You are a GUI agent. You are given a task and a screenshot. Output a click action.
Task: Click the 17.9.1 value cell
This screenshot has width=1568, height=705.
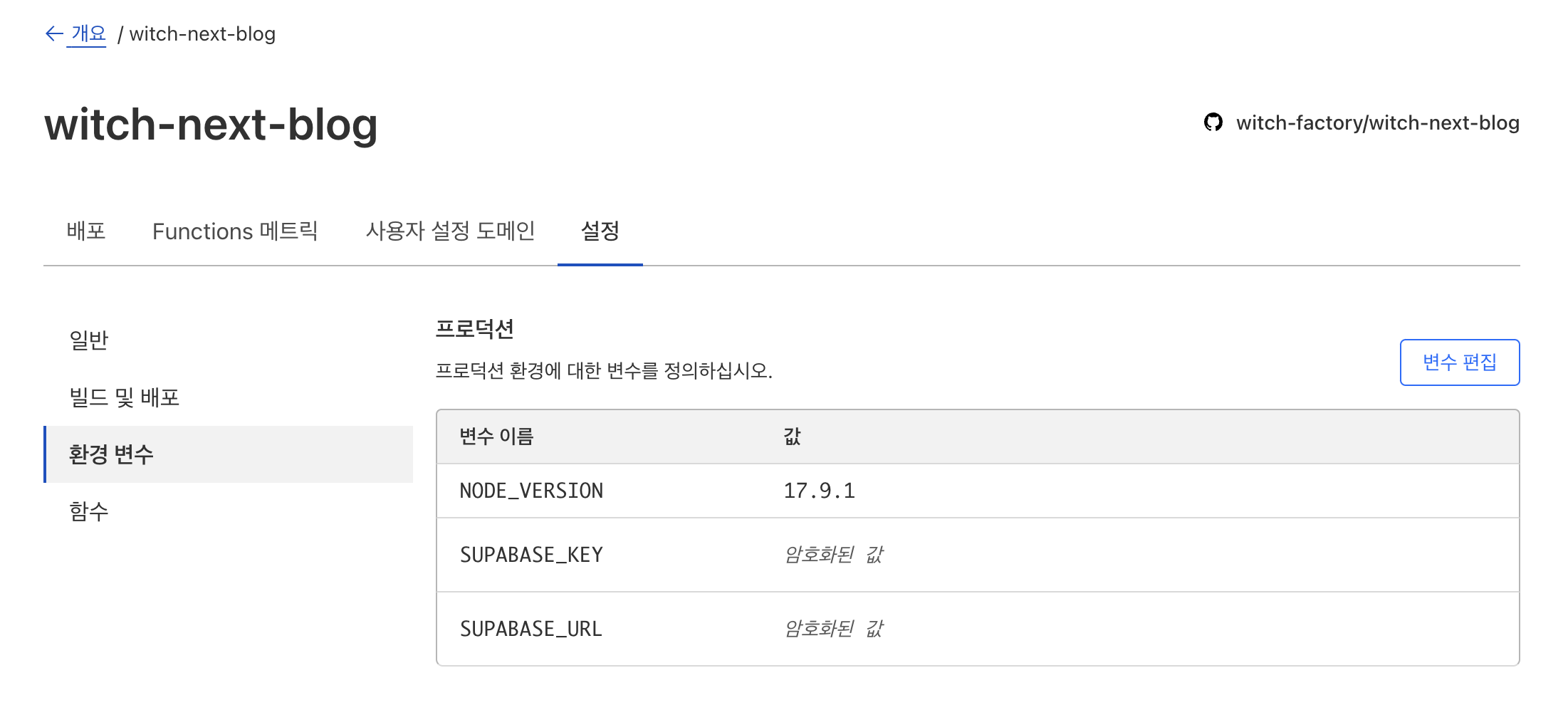click(x=819, y=491)
